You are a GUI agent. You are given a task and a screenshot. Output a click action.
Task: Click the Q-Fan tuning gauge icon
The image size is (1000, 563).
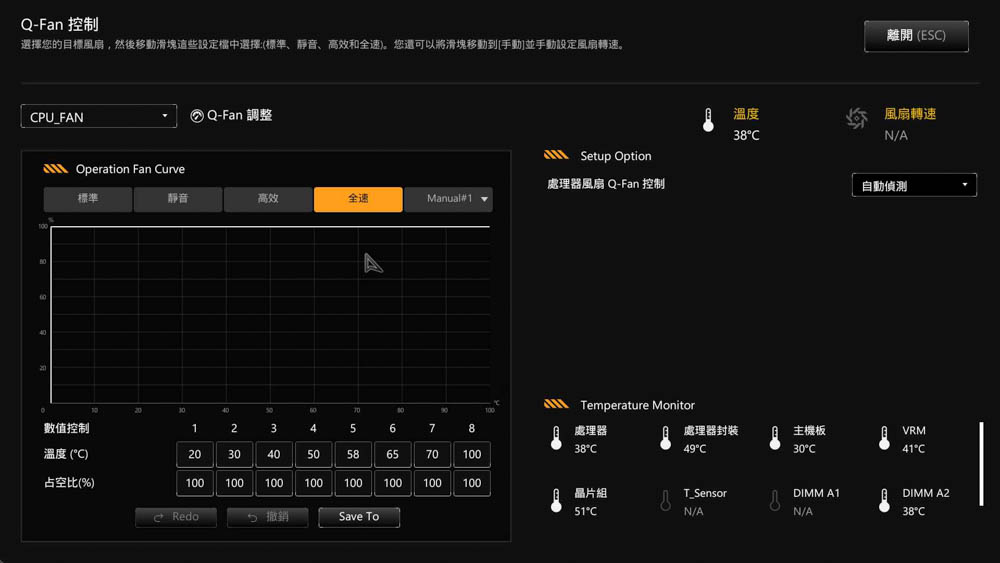[197, 116]
